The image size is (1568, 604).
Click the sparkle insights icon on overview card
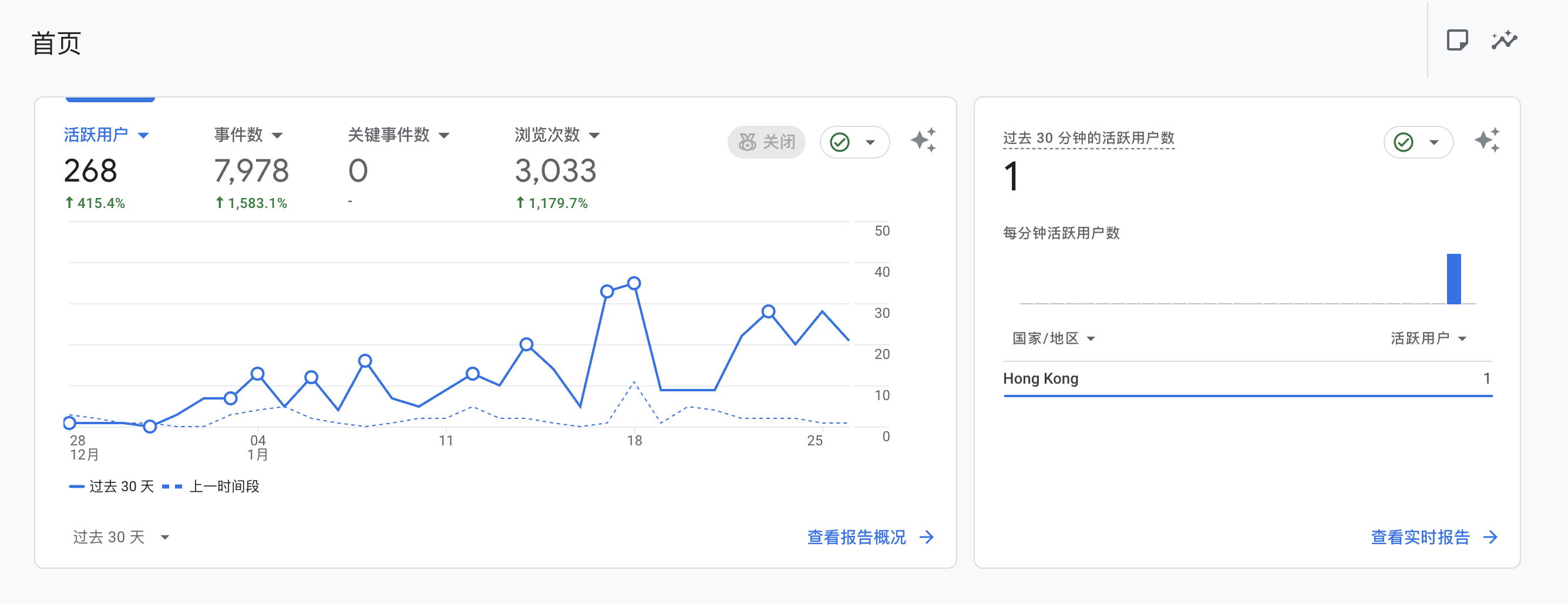click(923, 140)
